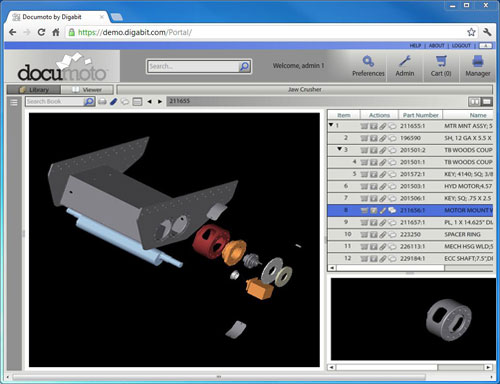The width and height of the screenshot is (500, 384).
Task: Click the parts list horizontal scrollbar
Action: coord(390,268)
